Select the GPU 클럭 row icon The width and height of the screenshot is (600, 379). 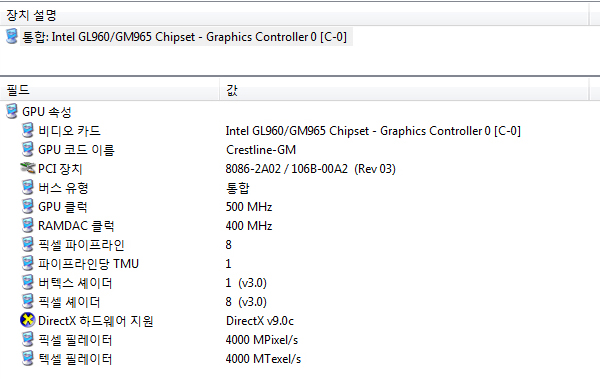(x=28, y=206)
